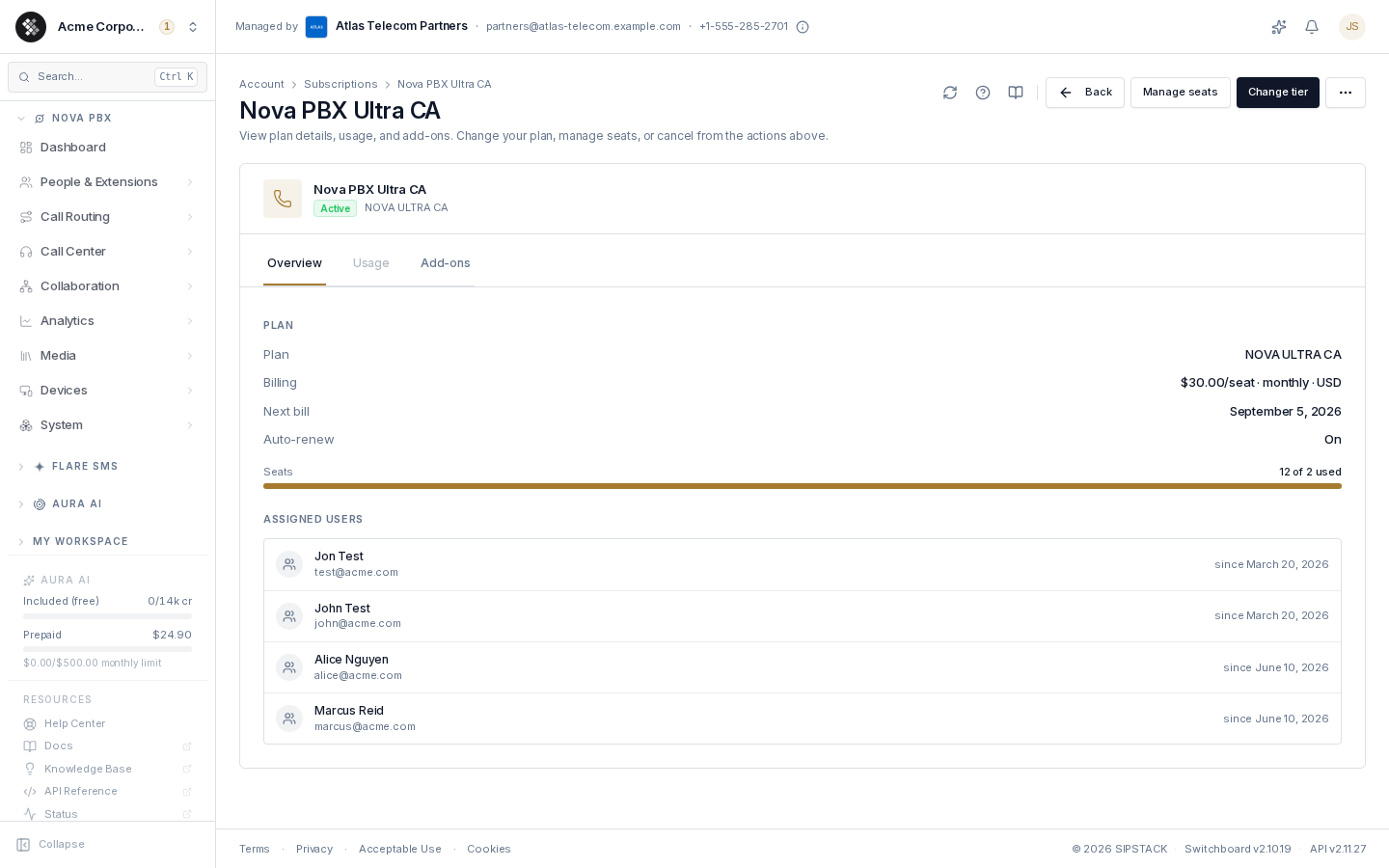1389x868 pixels.
Task: Click the info icon beside the phone number
Action: [x=803, y=27]
